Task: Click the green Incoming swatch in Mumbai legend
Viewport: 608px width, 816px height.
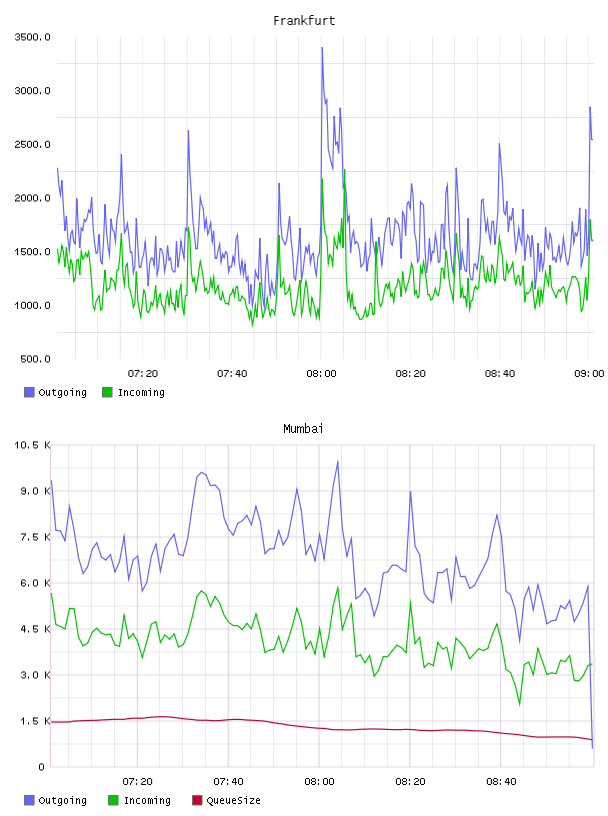Action: (113, 800)
